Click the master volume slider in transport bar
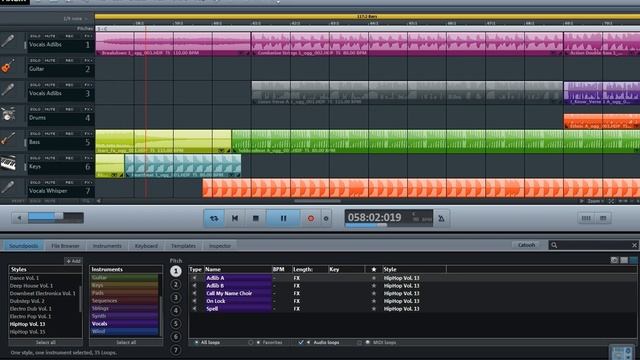 point(56,218)
